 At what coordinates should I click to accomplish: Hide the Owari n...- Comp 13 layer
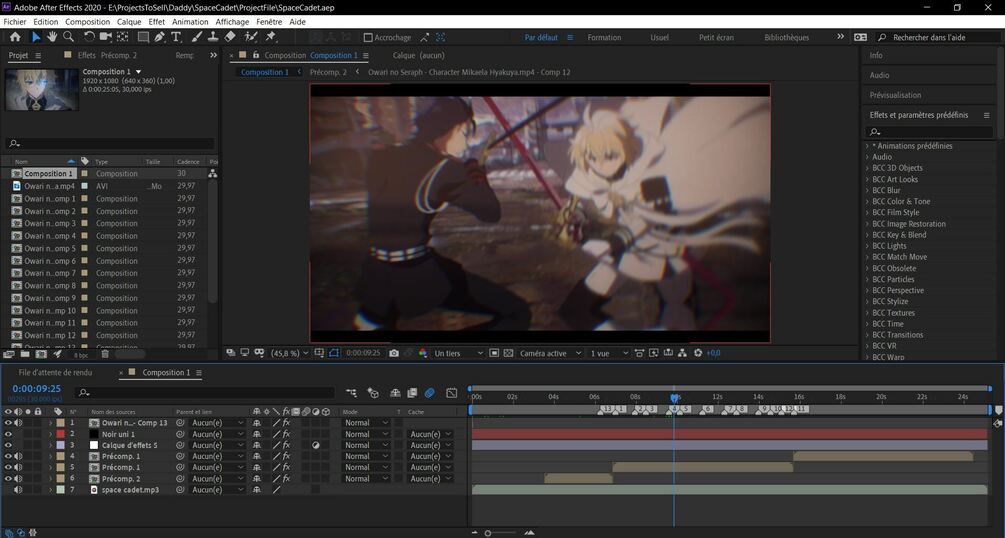pos(8,423)
